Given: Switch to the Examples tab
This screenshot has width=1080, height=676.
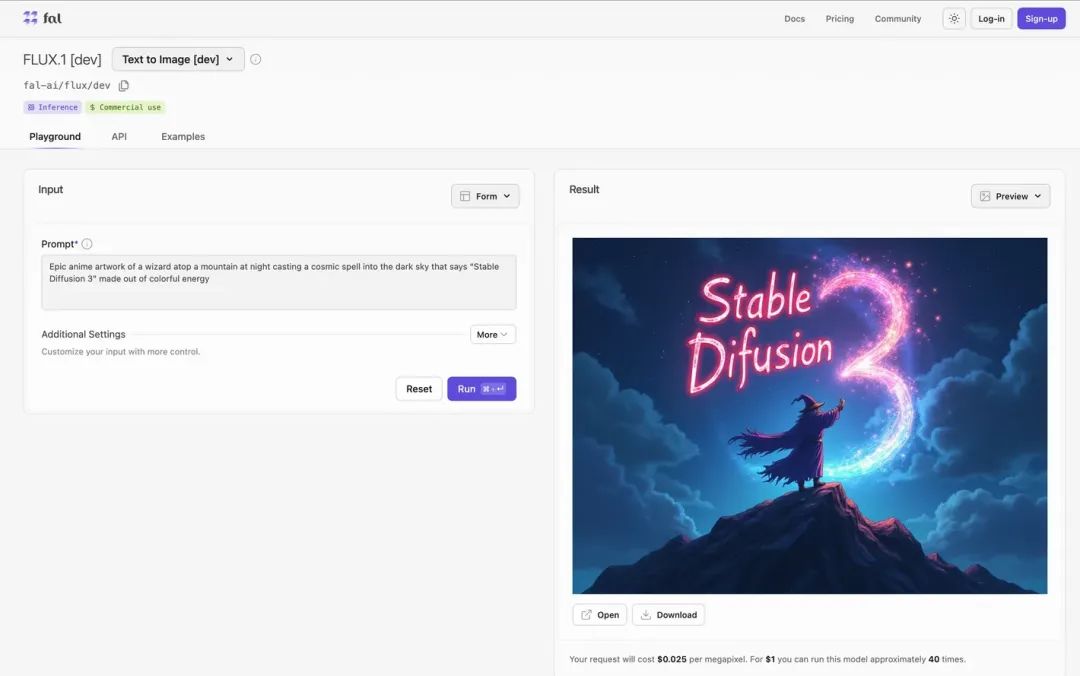Looking at the screenshot, I should (x=183, y=136).
